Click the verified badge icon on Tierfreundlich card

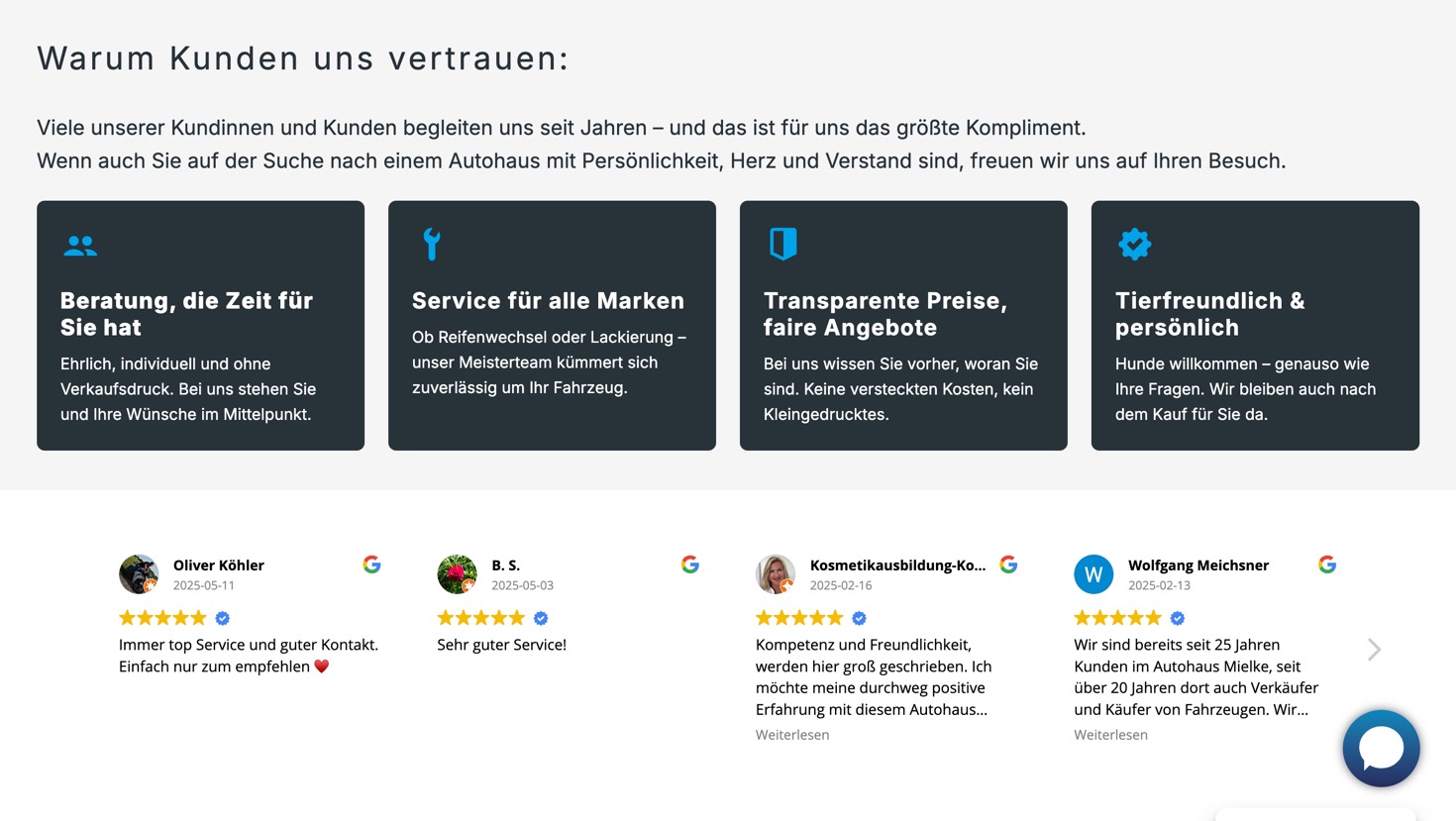[1135, 244]
